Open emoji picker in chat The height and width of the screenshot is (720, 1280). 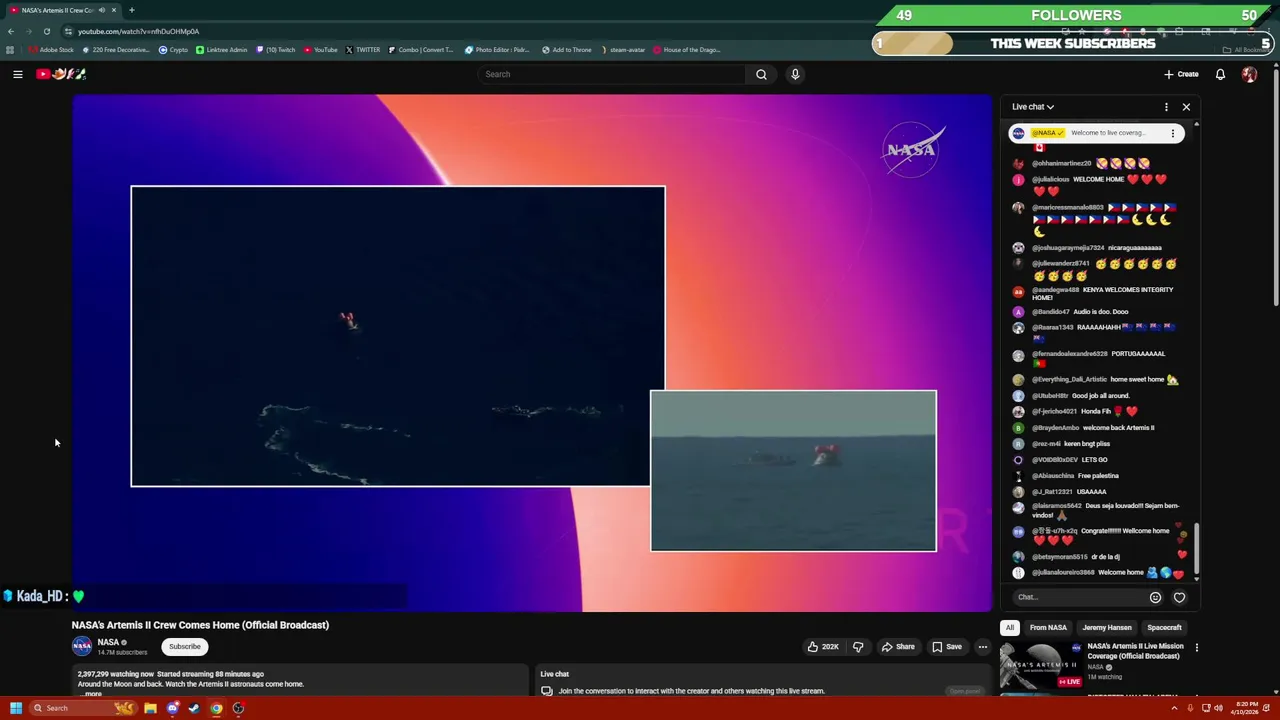click(x=1155, y=597)
